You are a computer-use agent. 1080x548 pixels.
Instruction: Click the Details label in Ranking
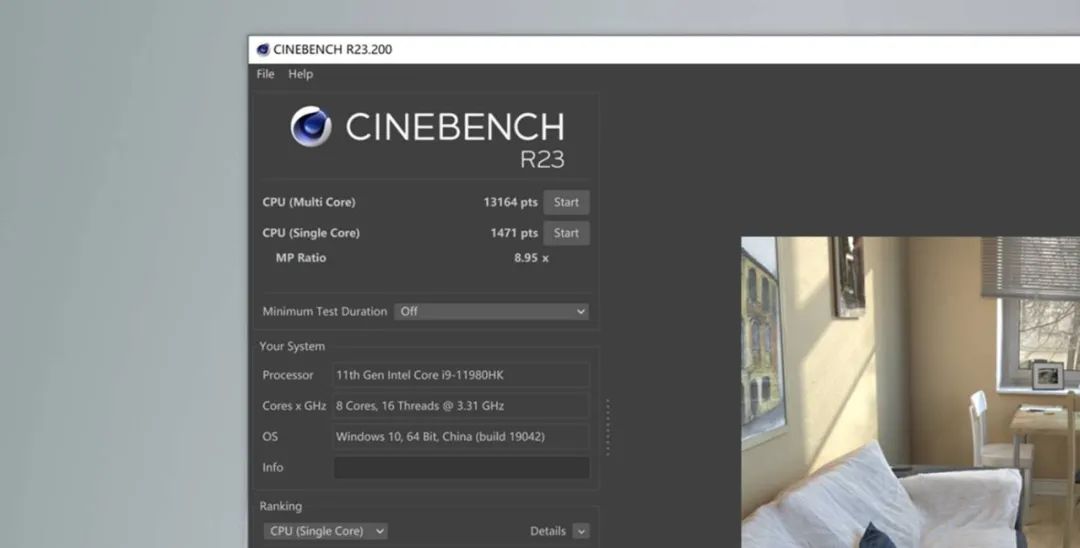pos(548,531)
